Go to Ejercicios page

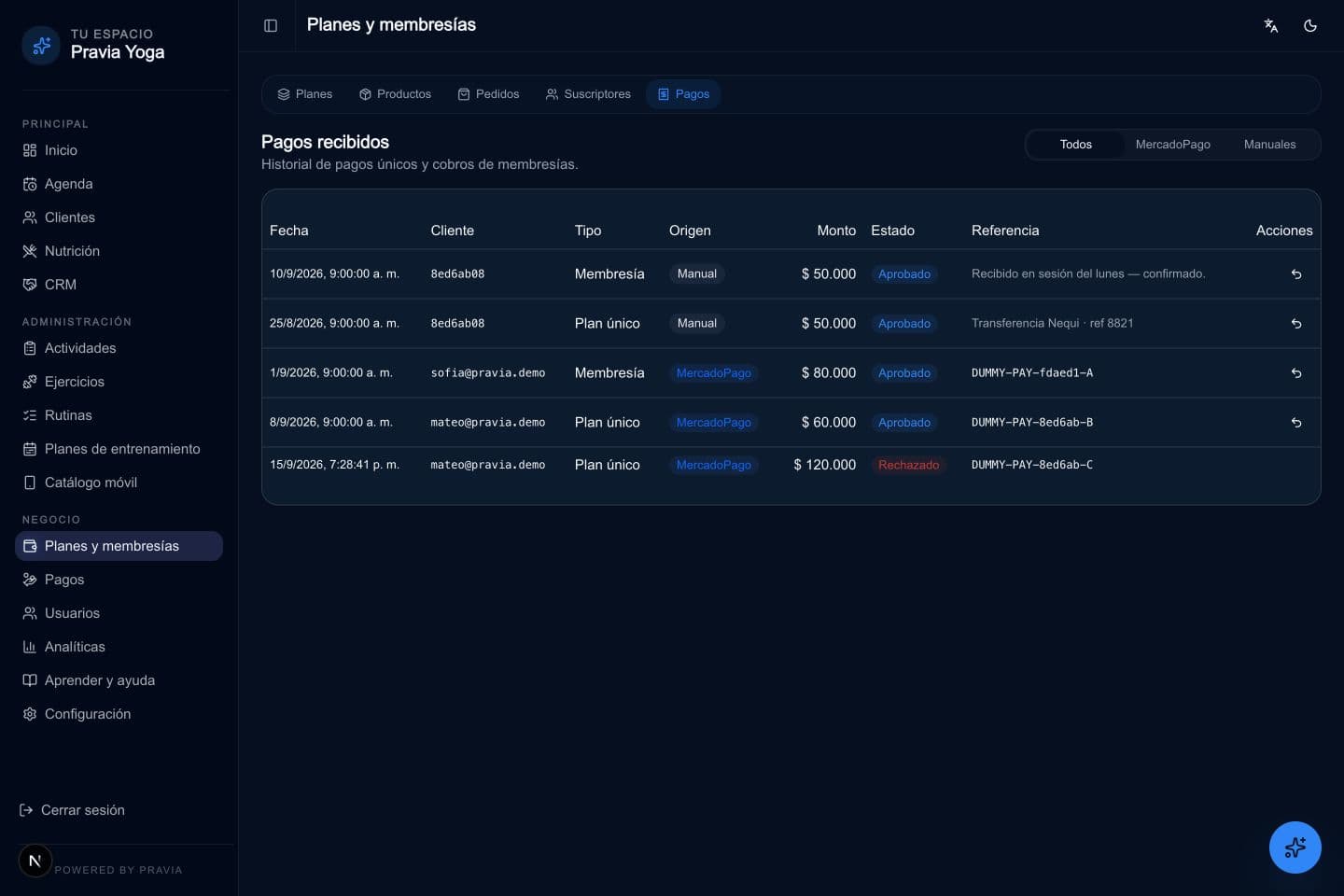click(119, 382)
